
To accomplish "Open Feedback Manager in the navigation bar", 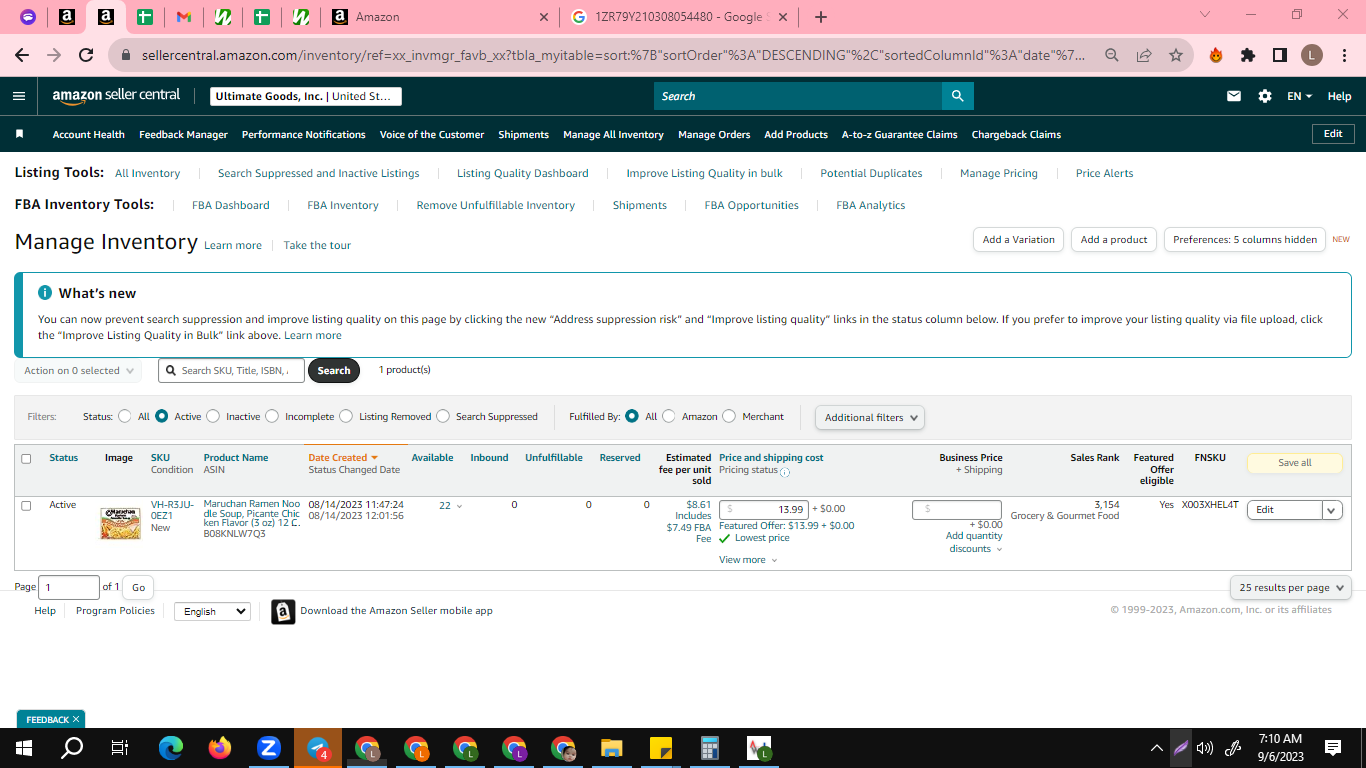I will [x=183, y=134].
